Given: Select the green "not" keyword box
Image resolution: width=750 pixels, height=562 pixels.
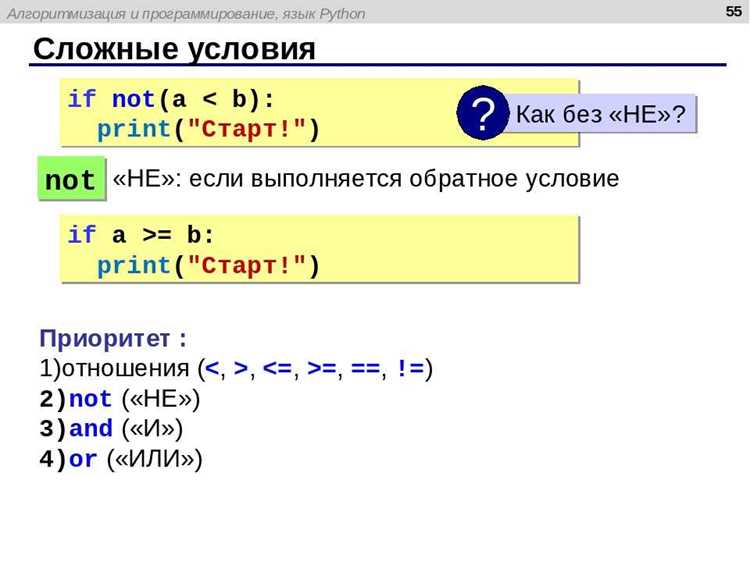Looking at the screenshot, I should point(71,179).
